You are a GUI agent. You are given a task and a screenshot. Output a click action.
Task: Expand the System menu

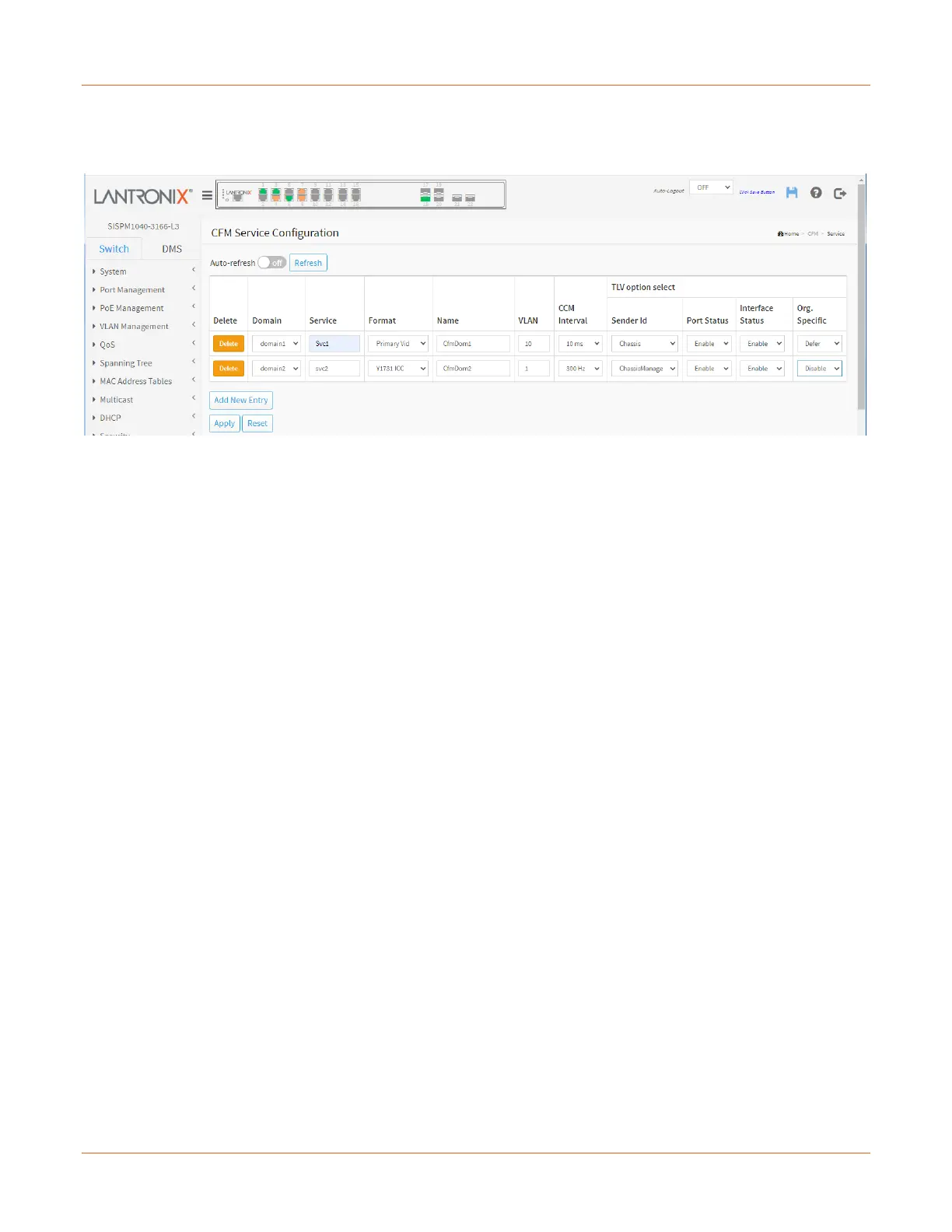point(143,271)
